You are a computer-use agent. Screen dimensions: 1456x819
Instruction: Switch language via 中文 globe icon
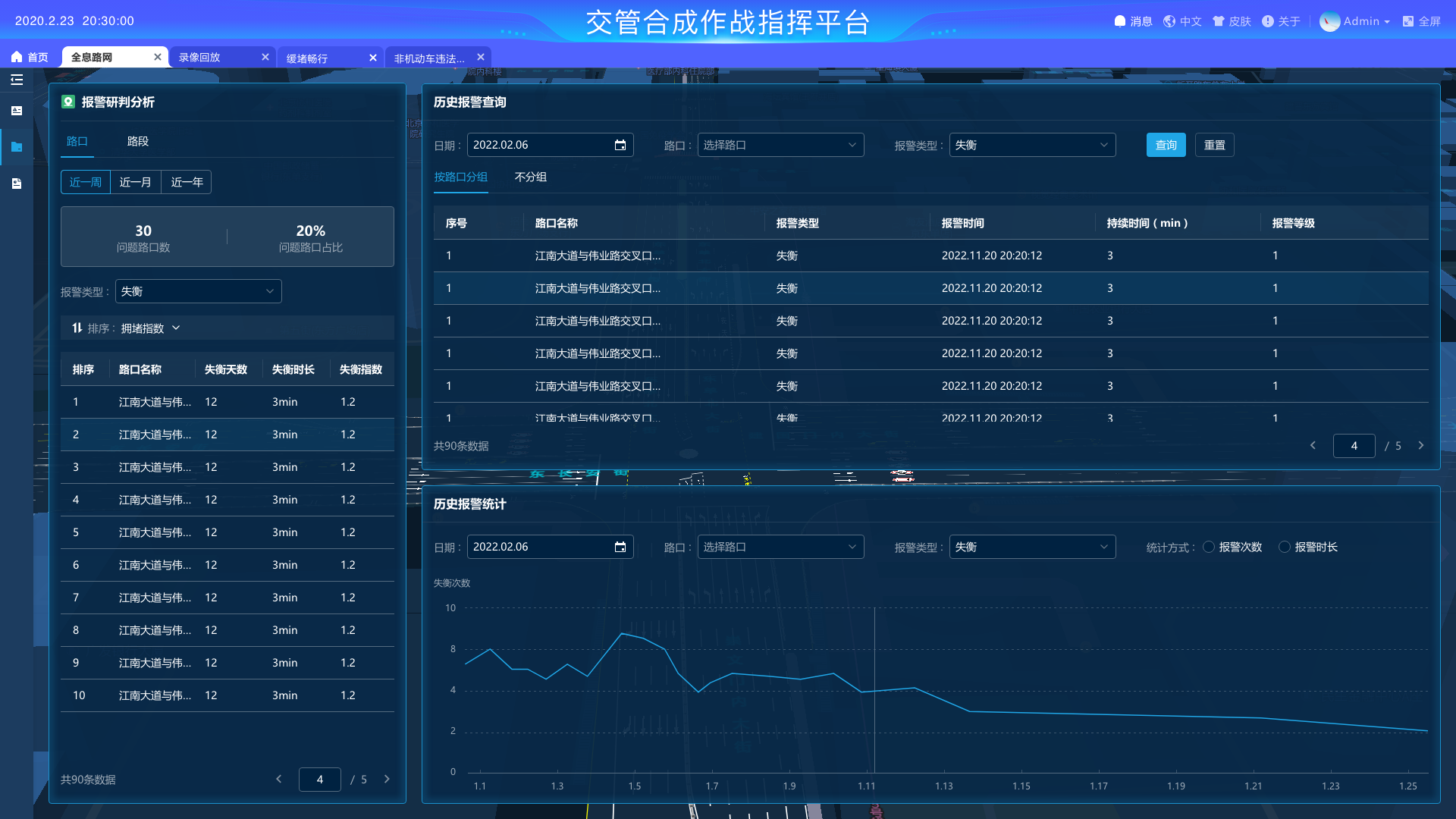[x=1169, y=21]
